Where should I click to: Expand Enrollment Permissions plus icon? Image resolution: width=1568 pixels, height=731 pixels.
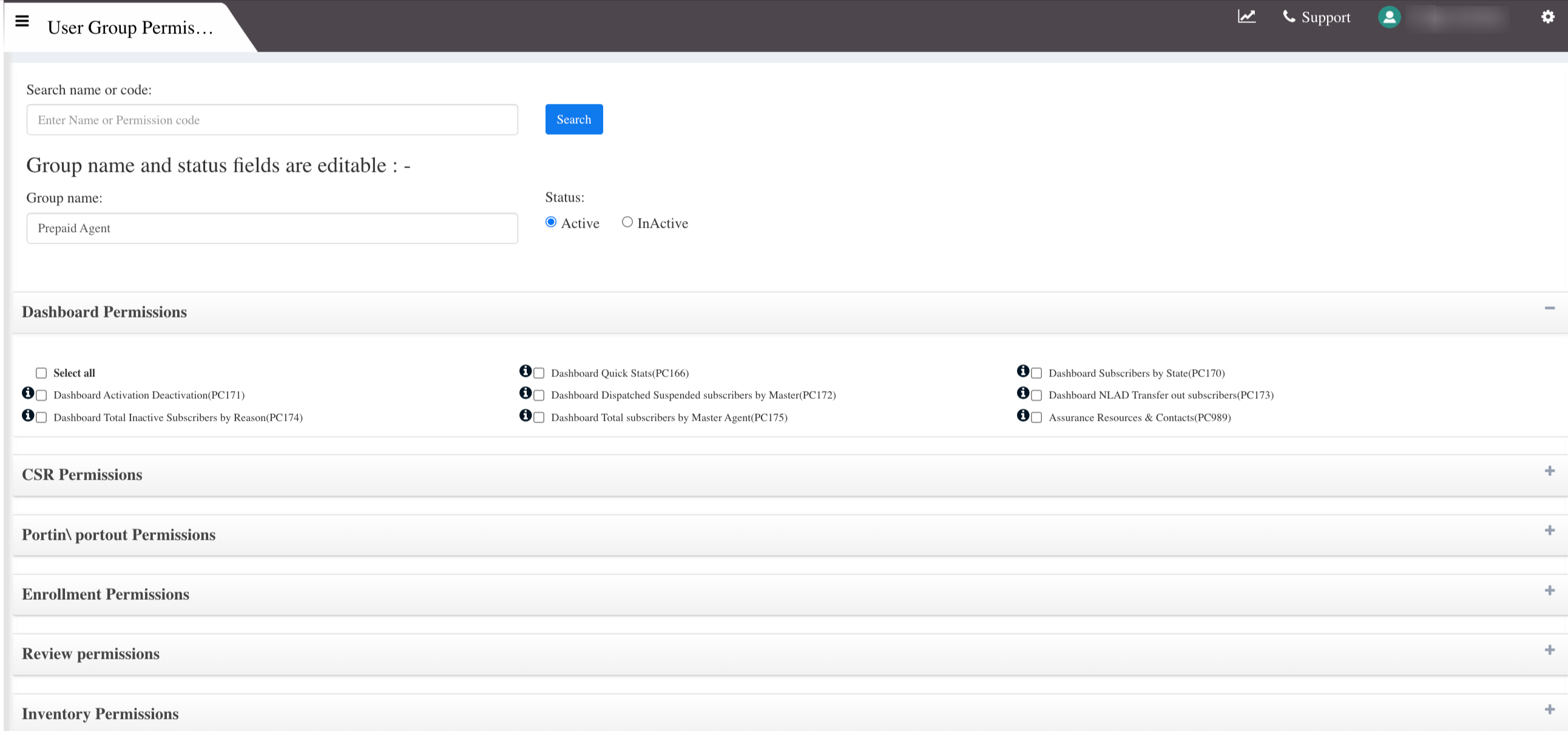click(x=1550, y=590)
